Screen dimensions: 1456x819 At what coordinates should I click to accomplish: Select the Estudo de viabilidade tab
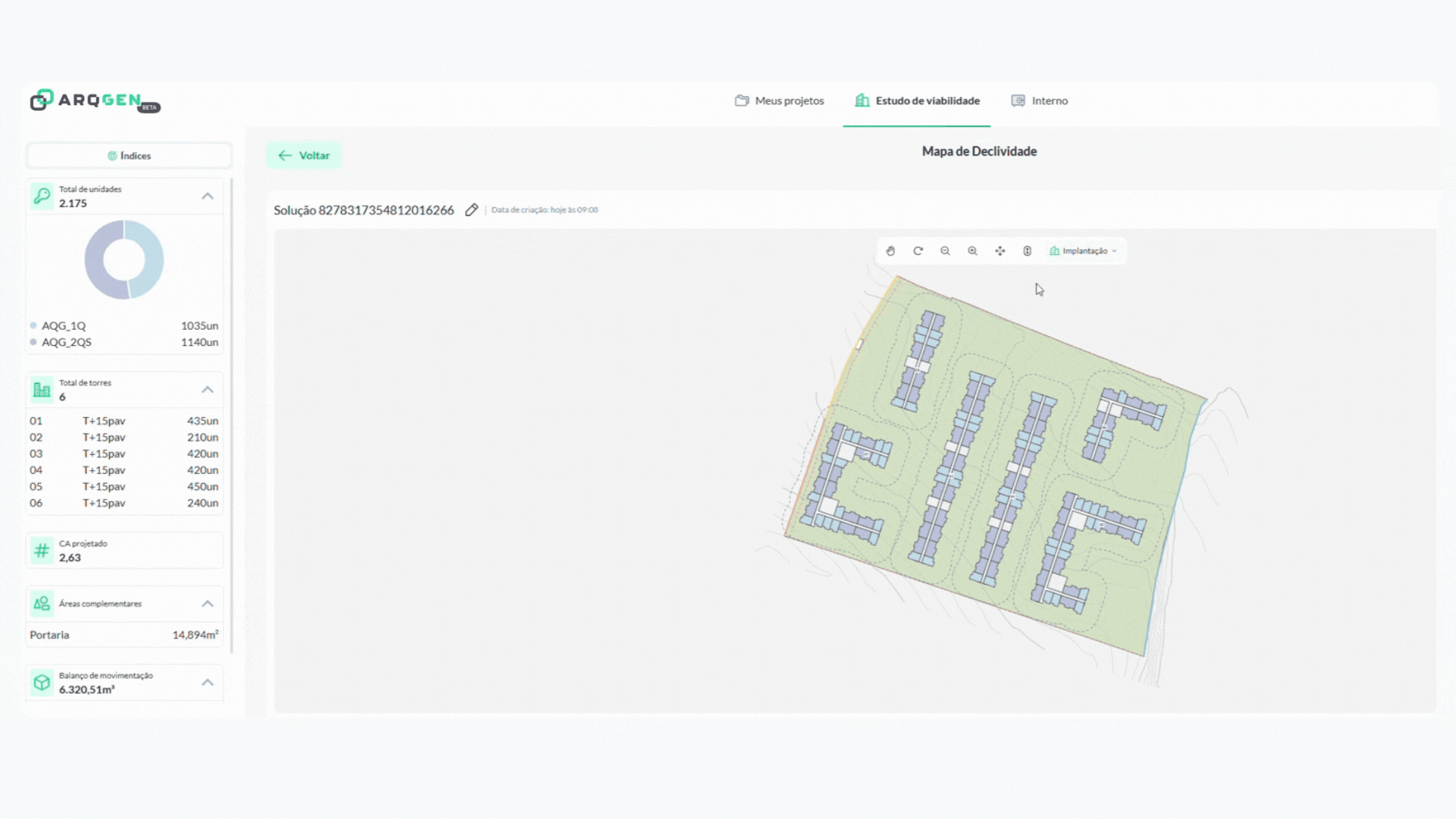(x=918, y=101)
